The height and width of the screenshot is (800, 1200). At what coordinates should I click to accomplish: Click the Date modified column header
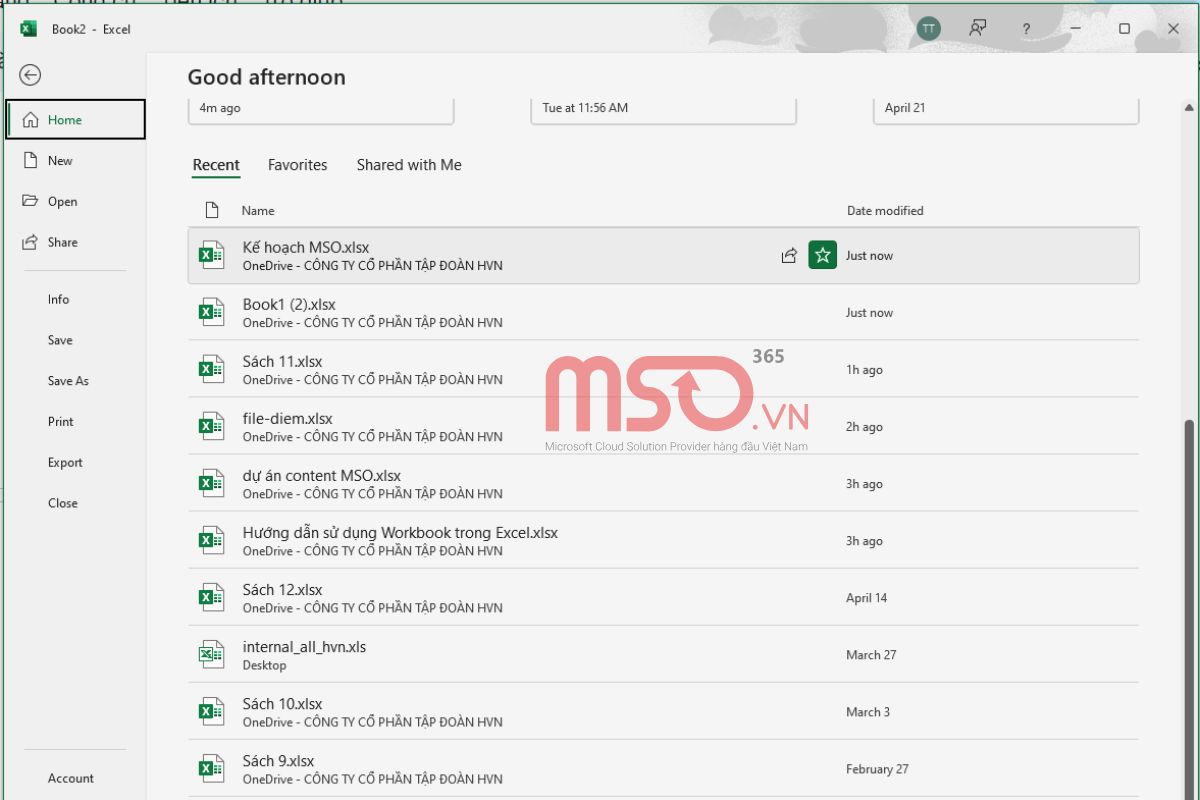tap(885, 211)
